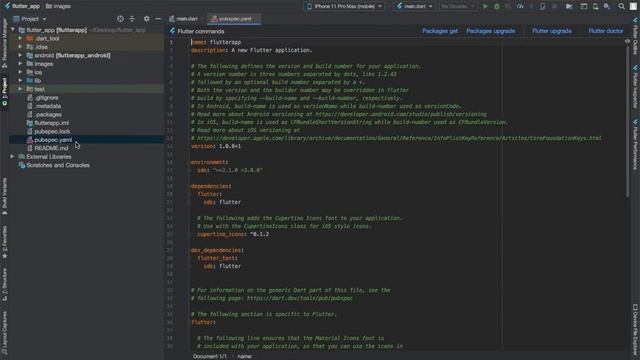The width and height of the screenshot is (640, 360).
Task: Click flutter_app breadcrumb in navigation bar
Action: click(x=22, y=6)
